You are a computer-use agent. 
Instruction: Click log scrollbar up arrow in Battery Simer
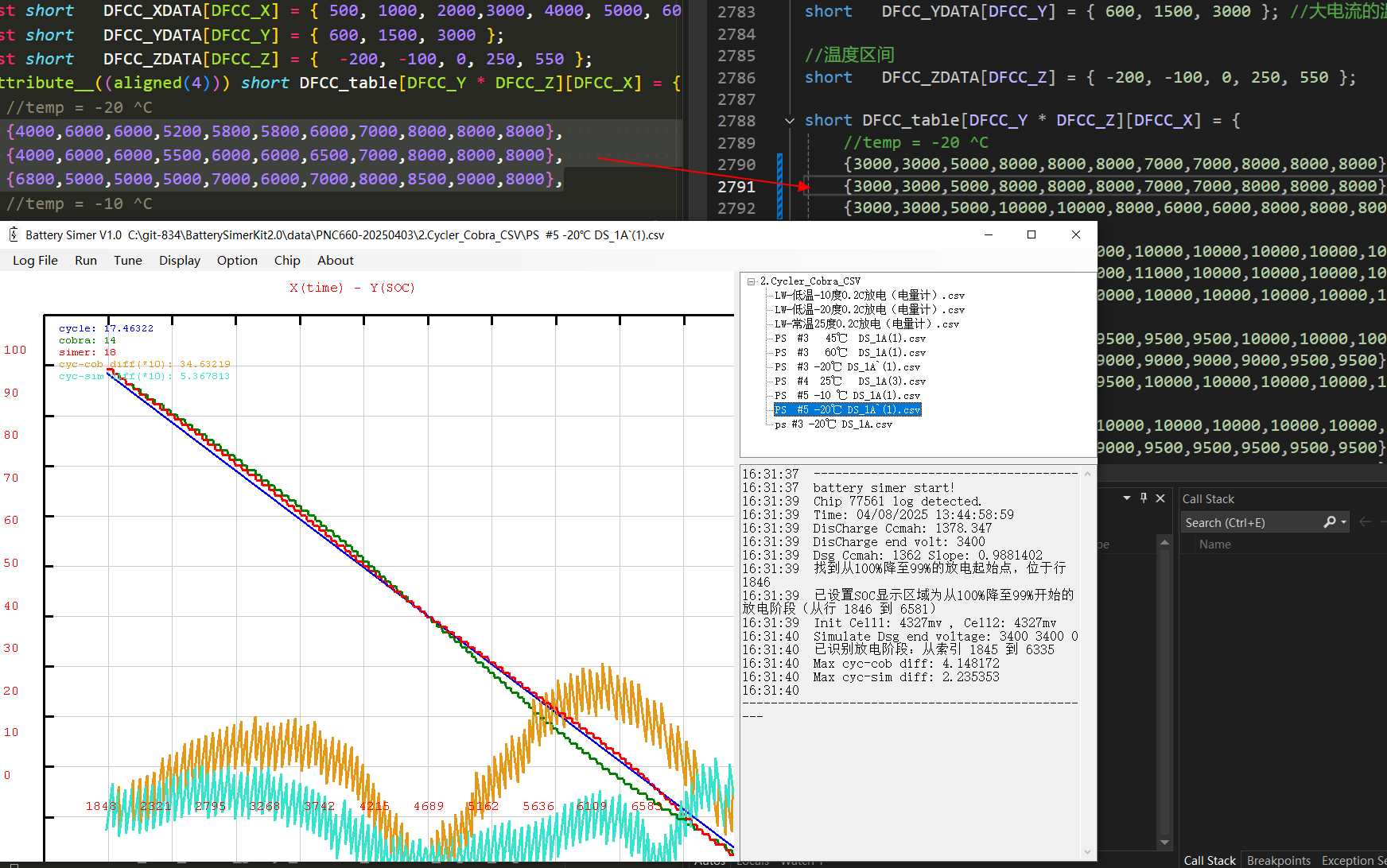[x=1087, y=473]
